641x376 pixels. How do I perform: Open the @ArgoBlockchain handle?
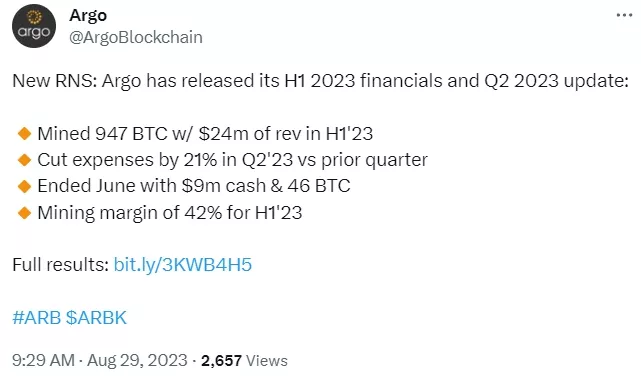point(136,37)
